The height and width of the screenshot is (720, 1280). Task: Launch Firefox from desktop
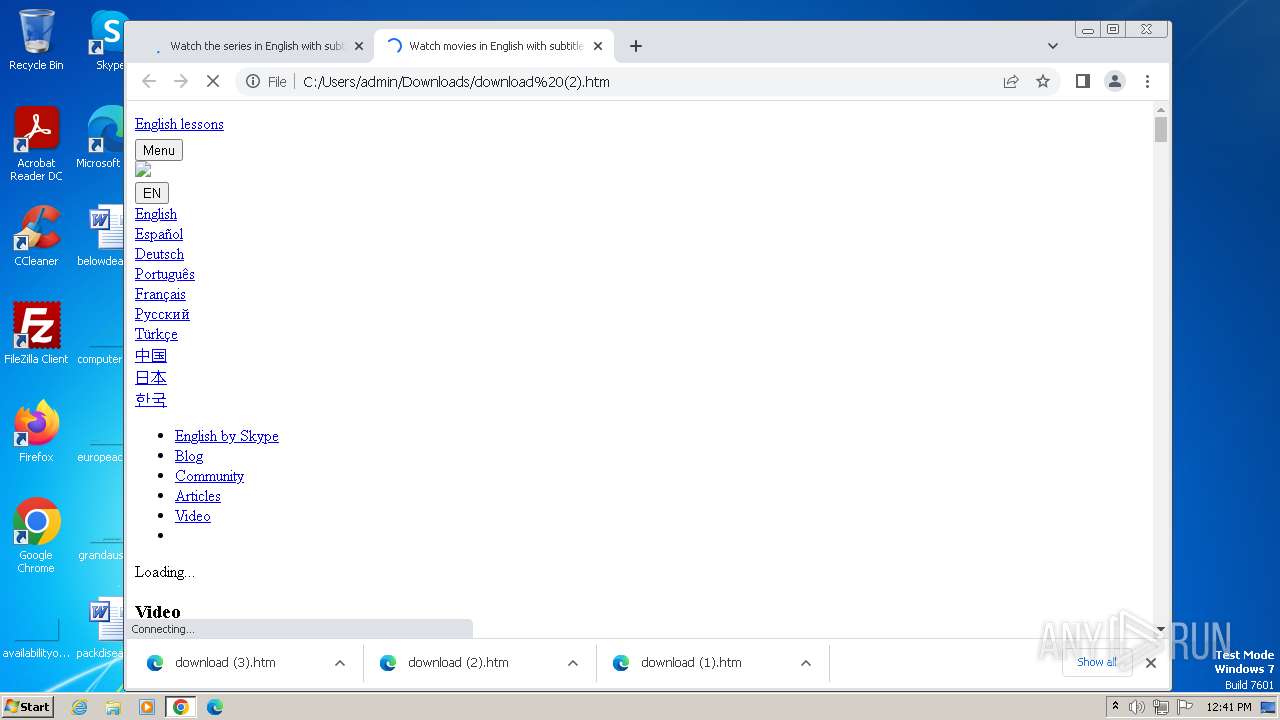(36, 432)
